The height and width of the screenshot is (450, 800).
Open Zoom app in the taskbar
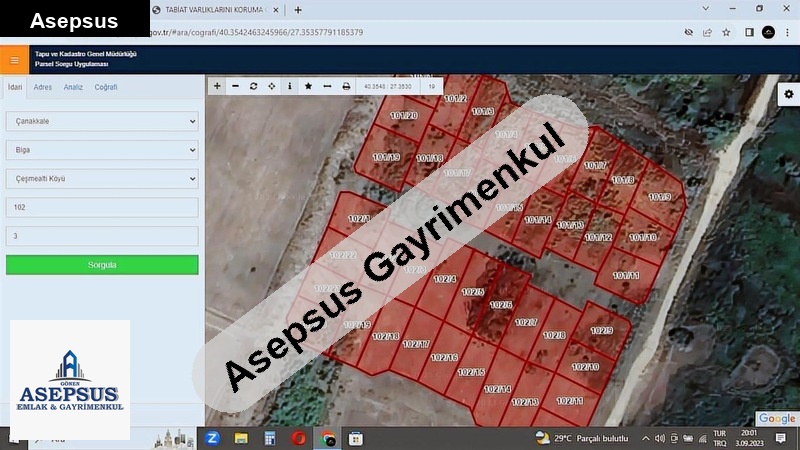tap(213, 438)
